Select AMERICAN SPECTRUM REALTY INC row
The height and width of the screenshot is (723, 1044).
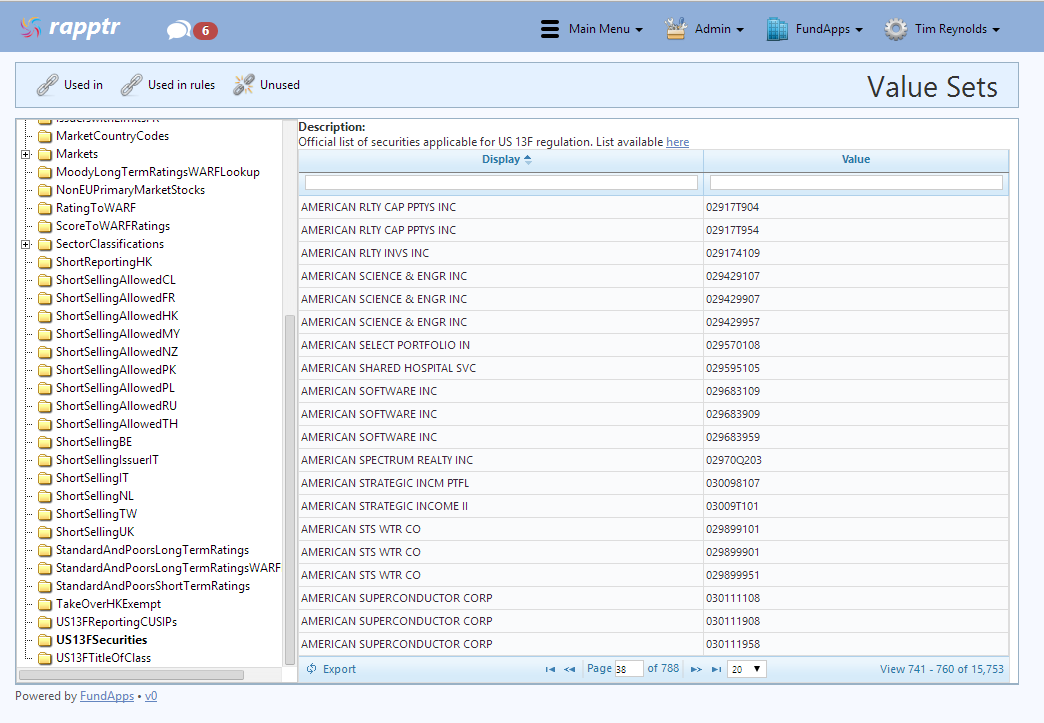pyautogui.click(x=653, y=460)
